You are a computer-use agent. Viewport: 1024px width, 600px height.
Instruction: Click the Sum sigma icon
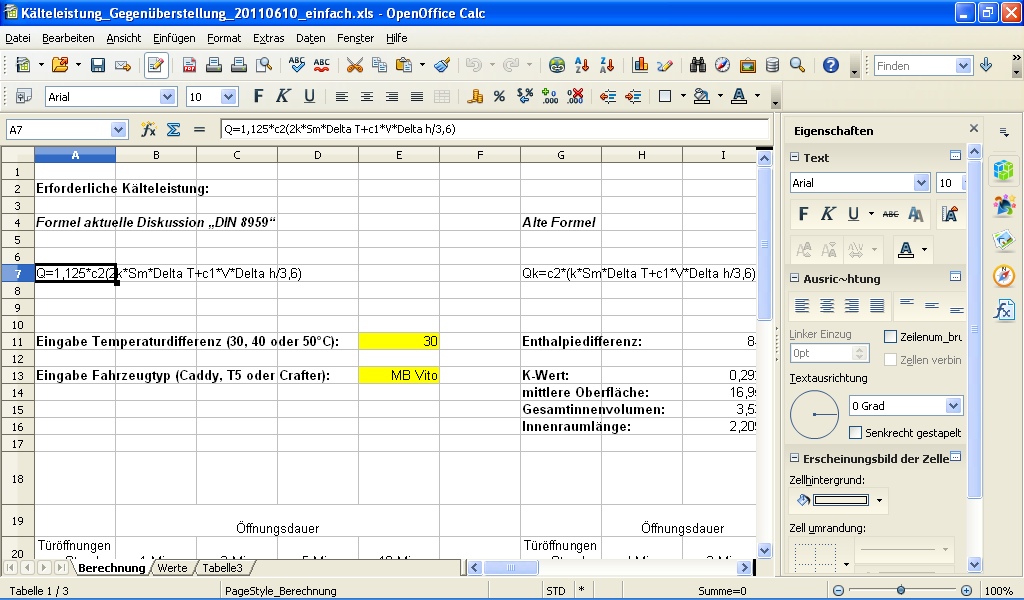173,130
